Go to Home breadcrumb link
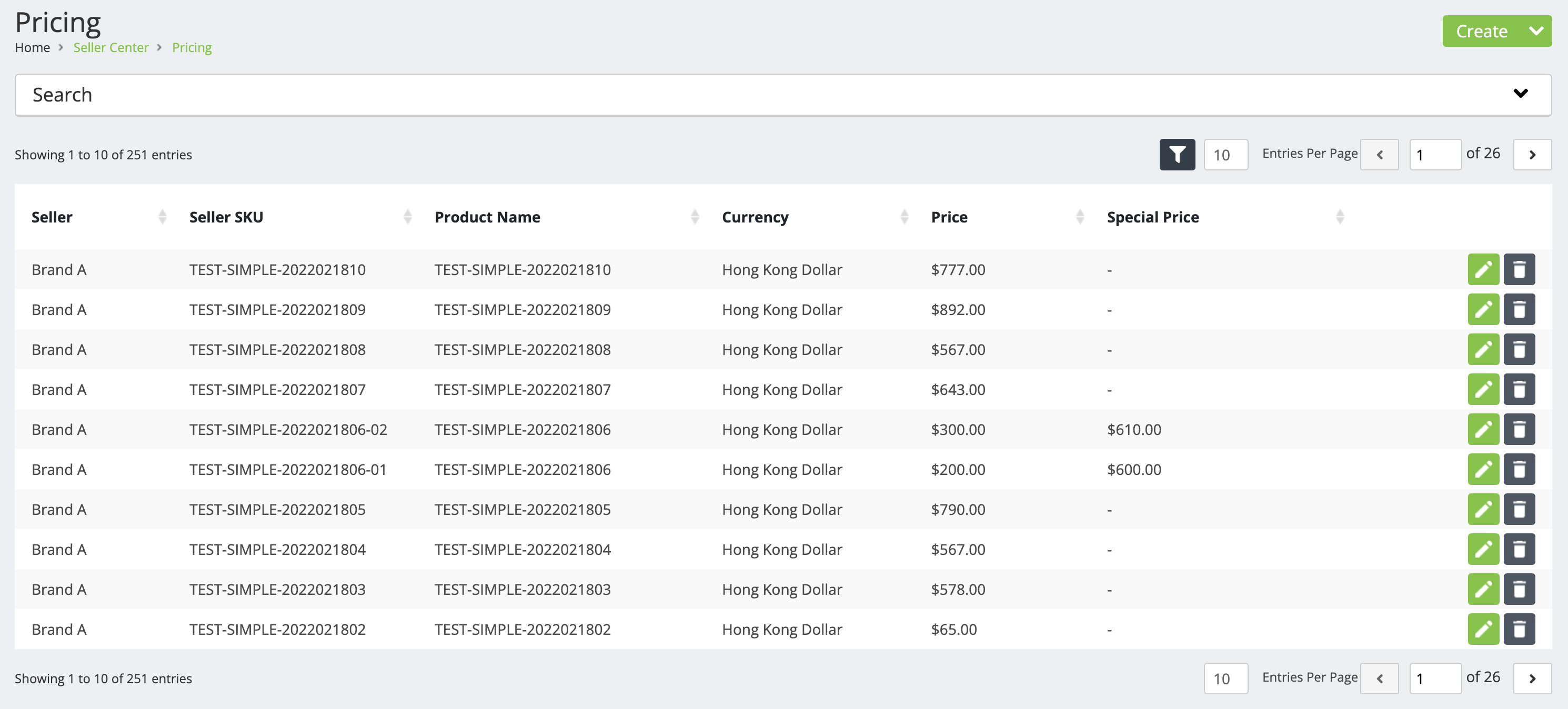This screenshot has height=709, width=1568. [x=32, y=47]
